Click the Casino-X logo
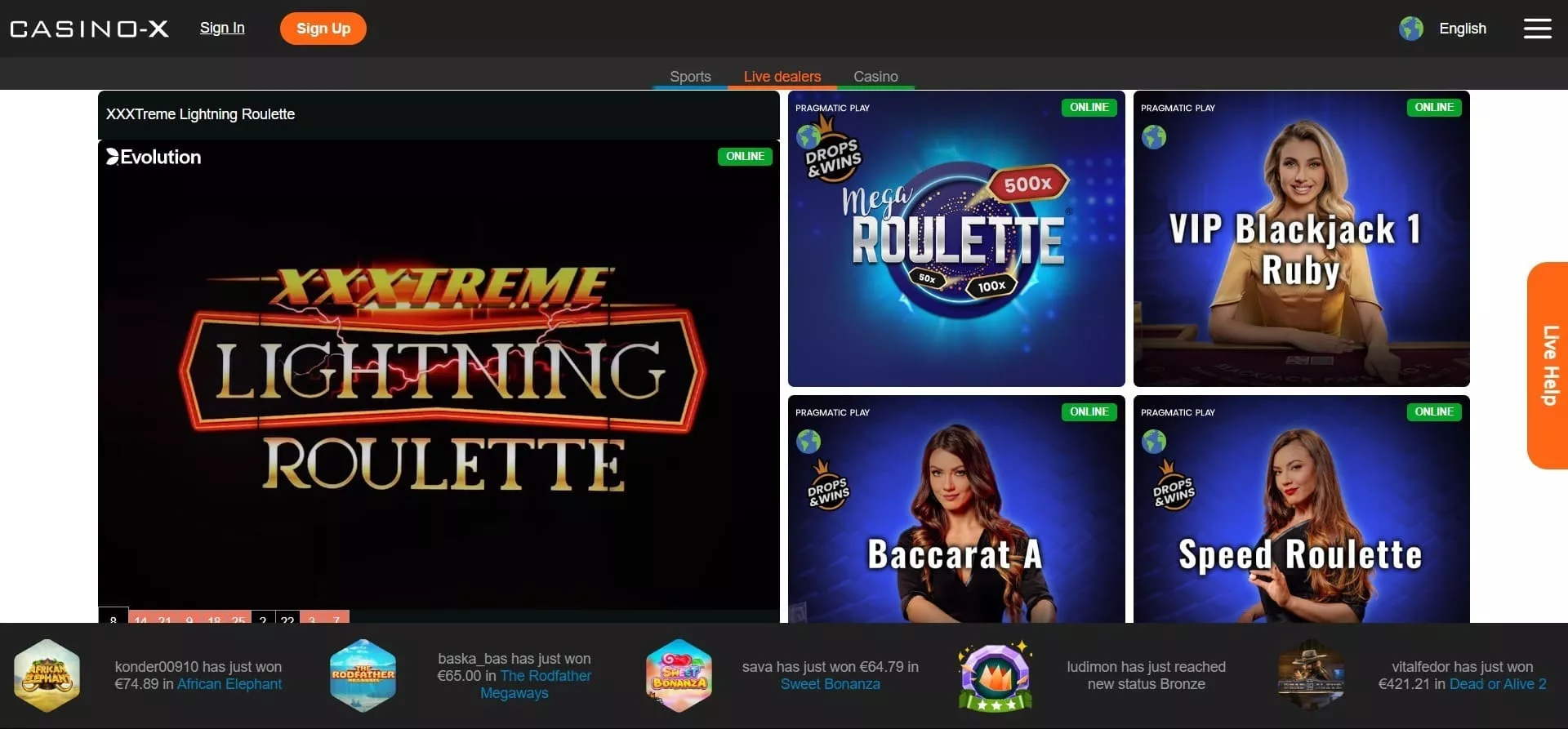Screen dimensions: 1568x729 point(90,29)
